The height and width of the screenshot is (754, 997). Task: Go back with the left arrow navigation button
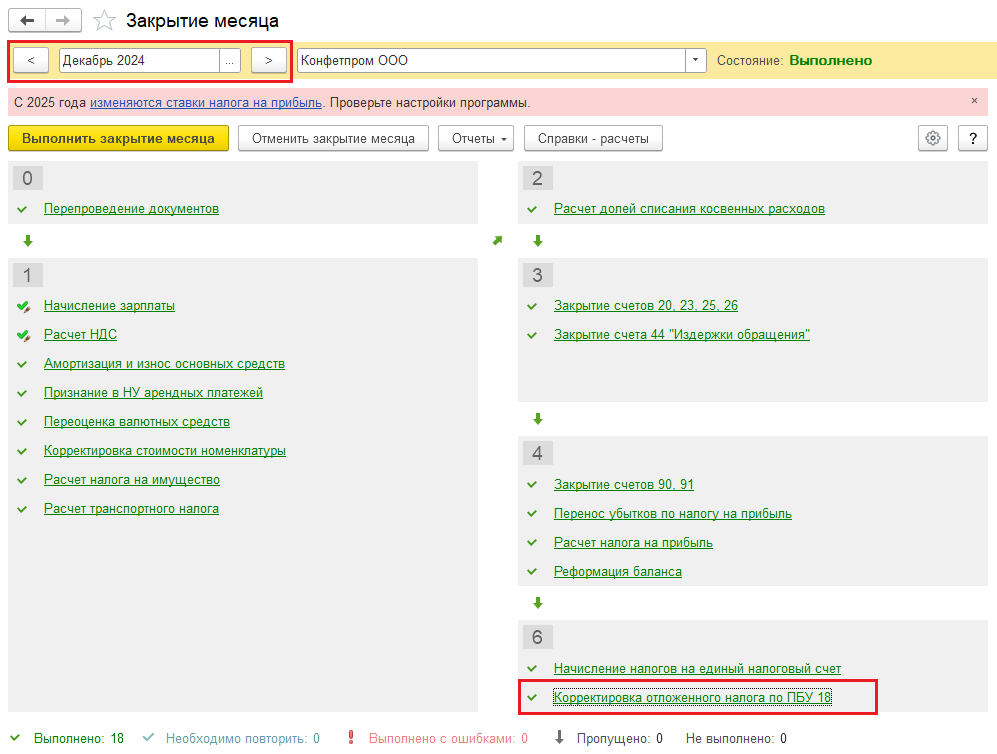coord(27,20)
